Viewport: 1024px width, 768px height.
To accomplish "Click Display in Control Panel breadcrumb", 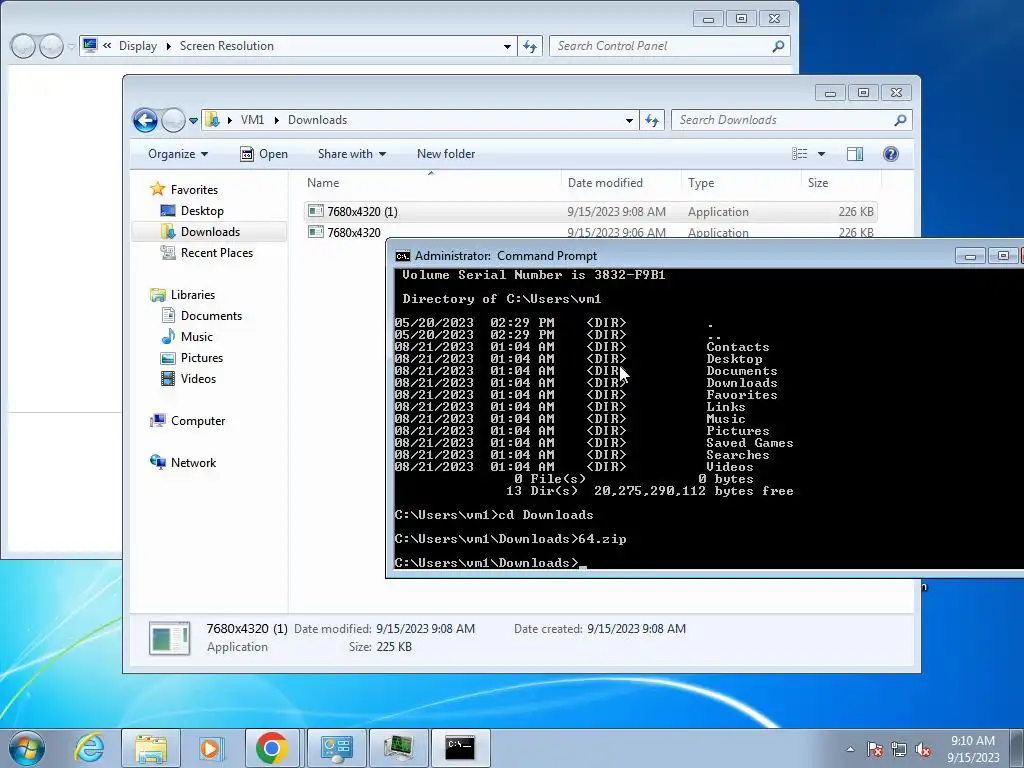I will tap(138, 46).
